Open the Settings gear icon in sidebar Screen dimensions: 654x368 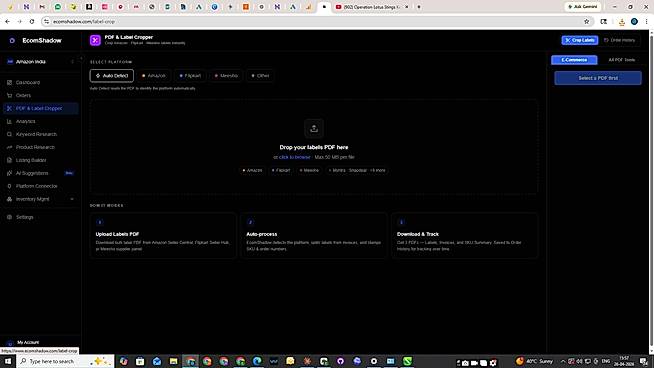click(9, 217)
